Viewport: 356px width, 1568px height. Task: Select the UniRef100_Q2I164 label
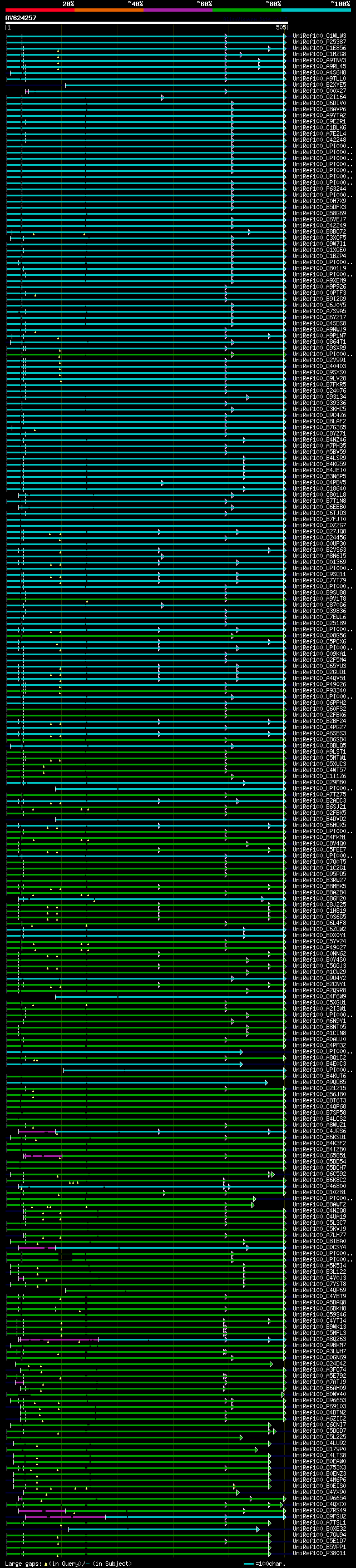pyautogui.click(x=319, y=97)
